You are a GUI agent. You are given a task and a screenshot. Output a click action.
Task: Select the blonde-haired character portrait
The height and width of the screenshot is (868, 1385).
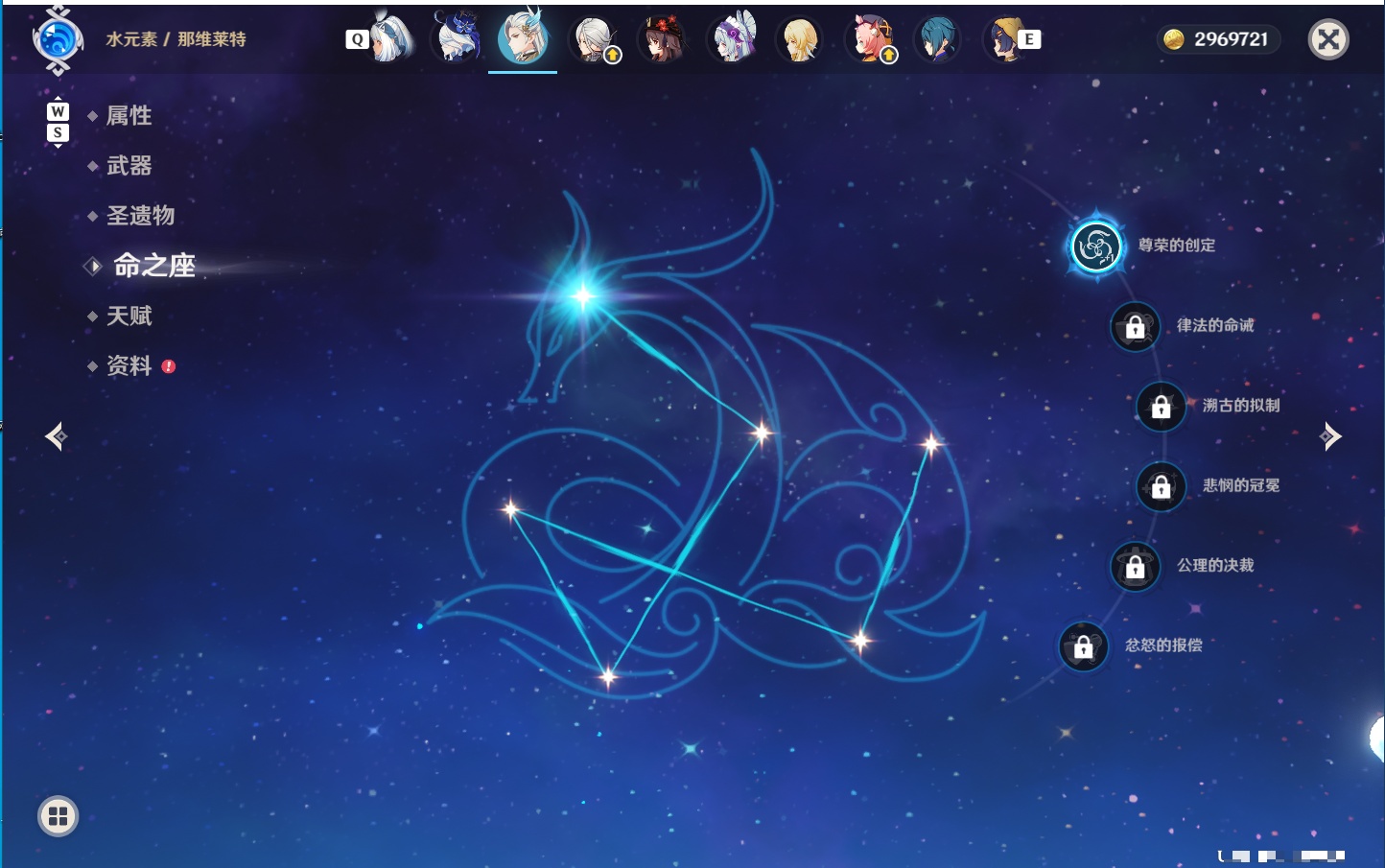800,39
